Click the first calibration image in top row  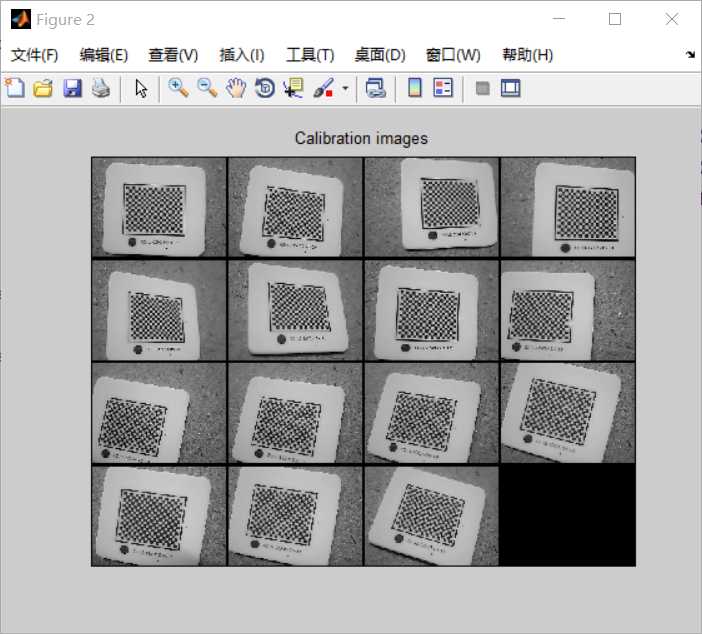159,207
